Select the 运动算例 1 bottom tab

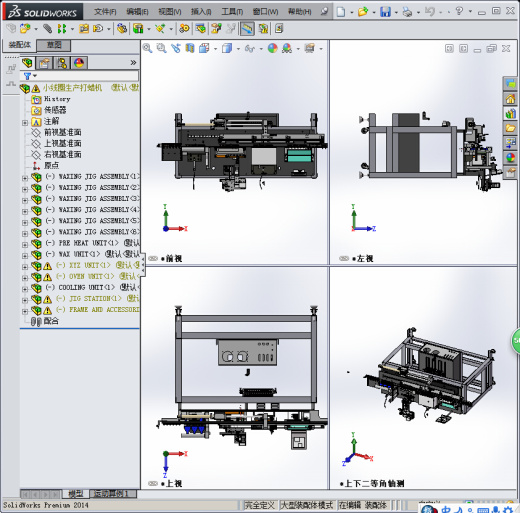click(111, 494)
